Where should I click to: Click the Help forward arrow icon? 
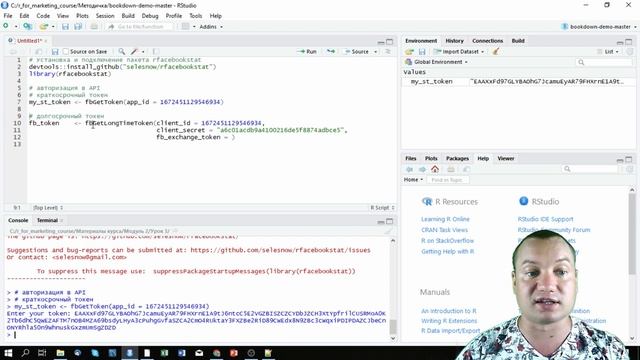point(422,169)
